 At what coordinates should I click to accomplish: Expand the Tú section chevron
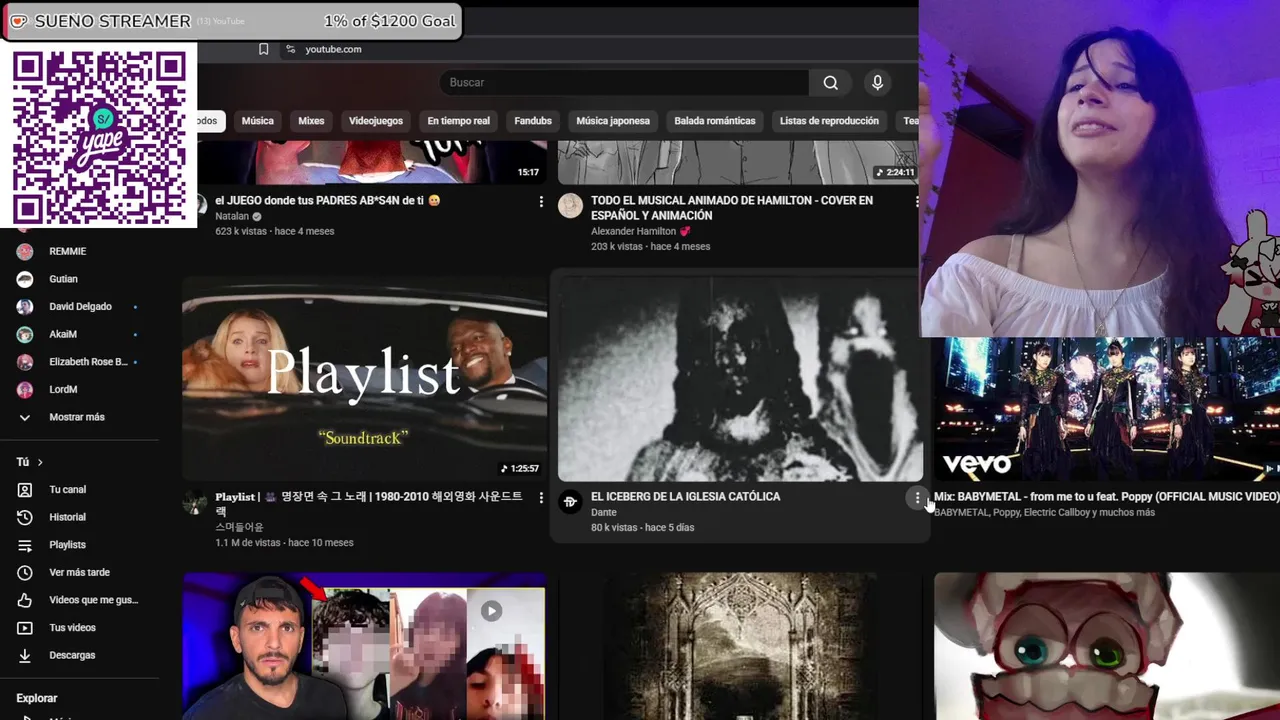coord(40,462)
